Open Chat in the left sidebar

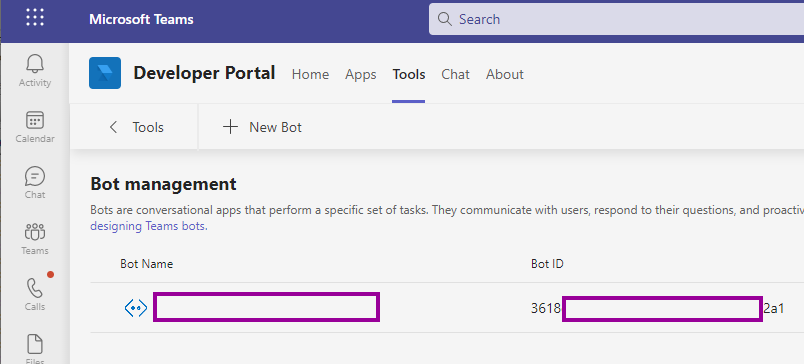tap(35, 183)
